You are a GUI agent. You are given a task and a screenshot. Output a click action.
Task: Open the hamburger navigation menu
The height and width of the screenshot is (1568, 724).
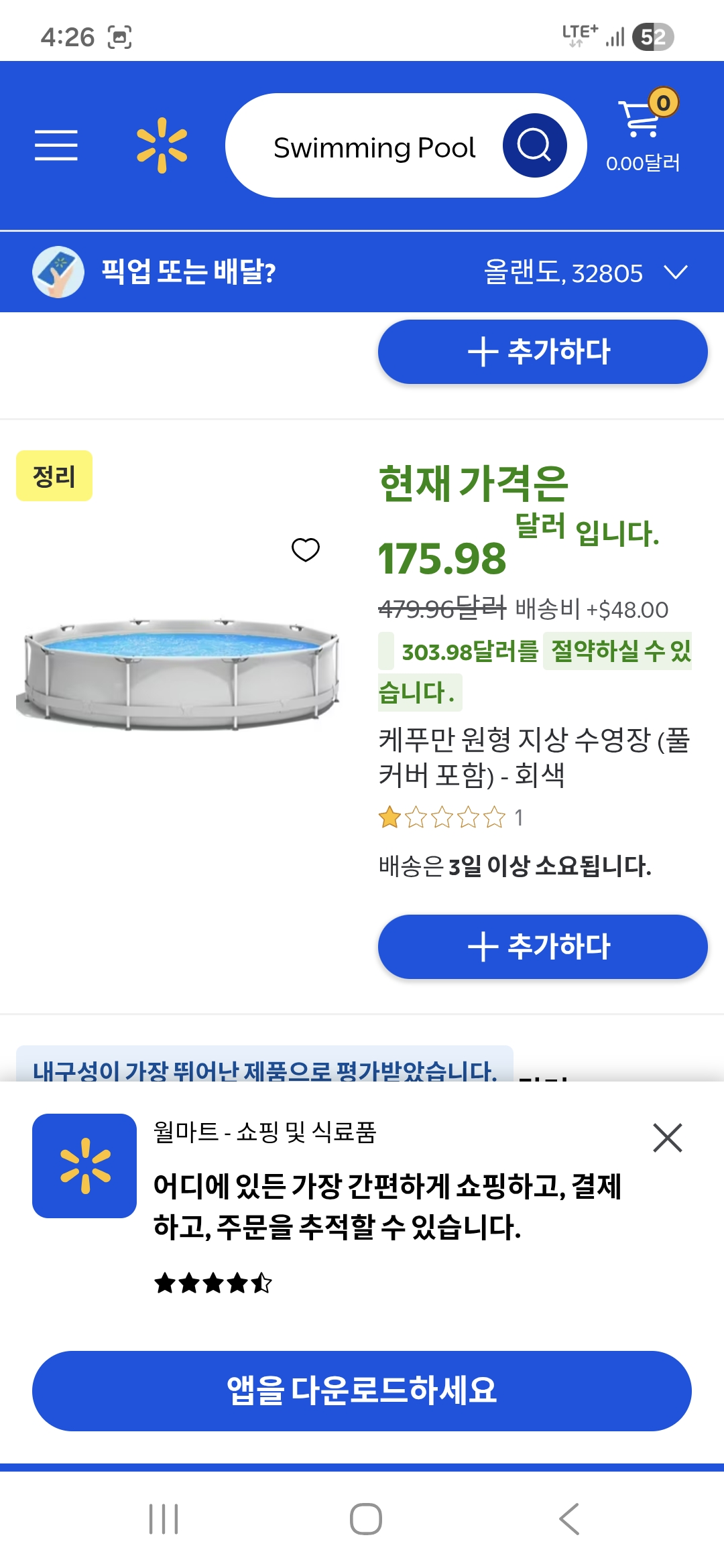pyautogui.click(x=56, y=145)
